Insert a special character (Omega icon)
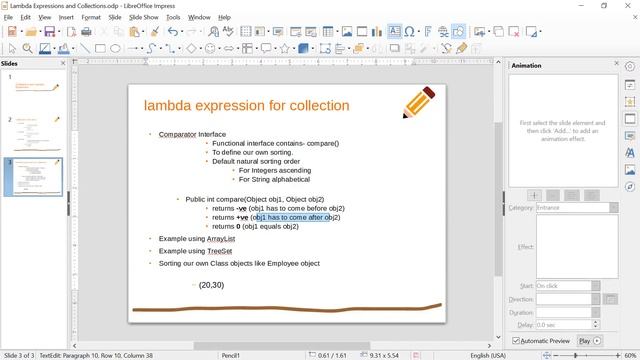 [x=409, y=31]
